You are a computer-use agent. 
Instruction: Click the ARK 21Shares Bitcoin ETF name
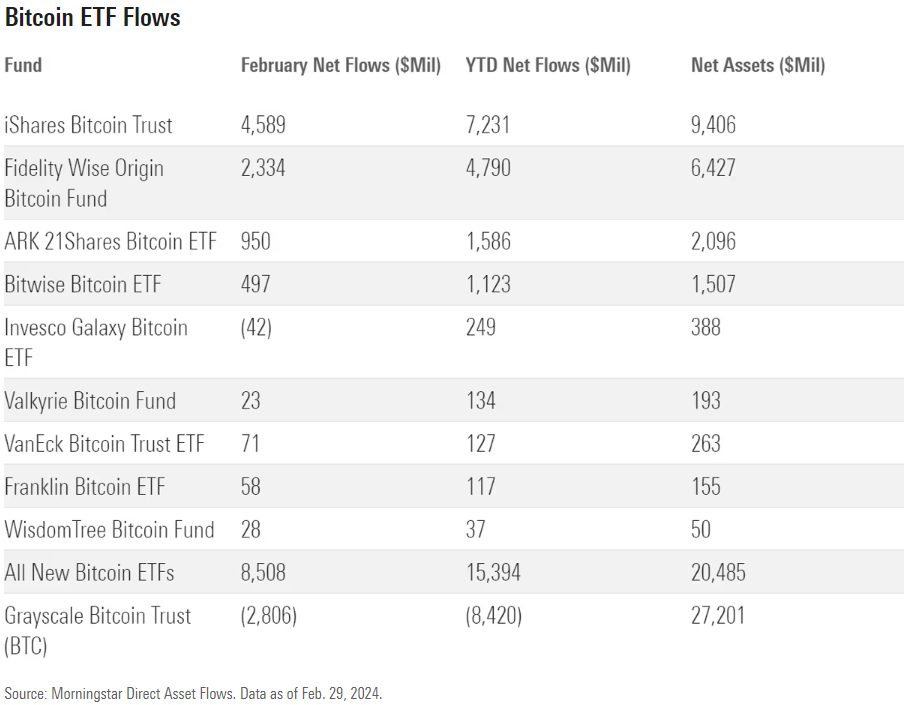point(110,241)
